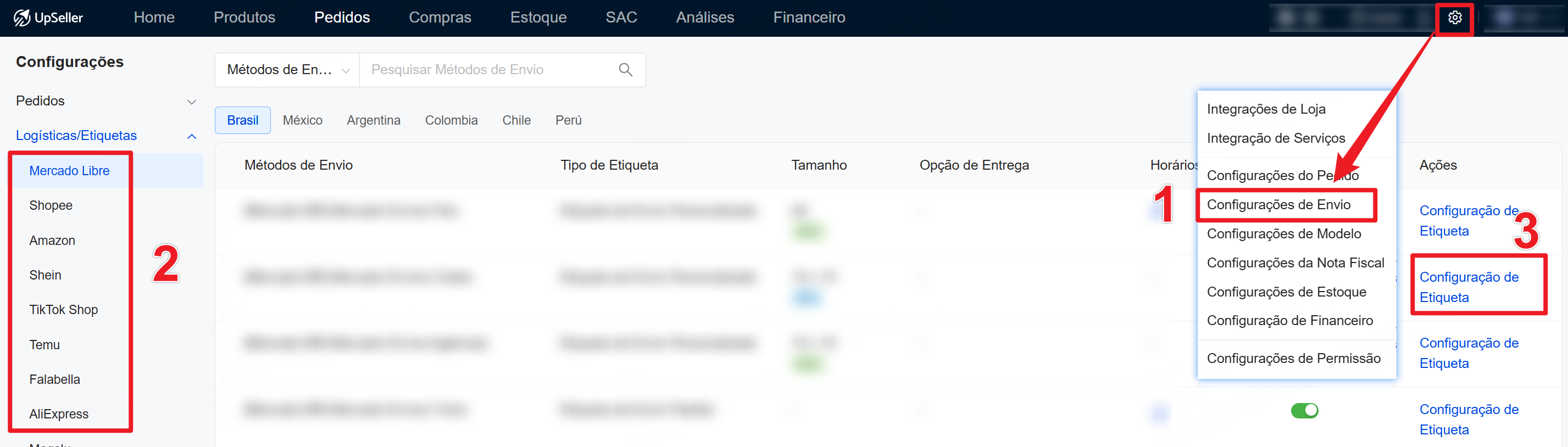The height and width of the screenshot is (447, 1568).
Task: Toggle the green switch in last row
Action: 1304,411
